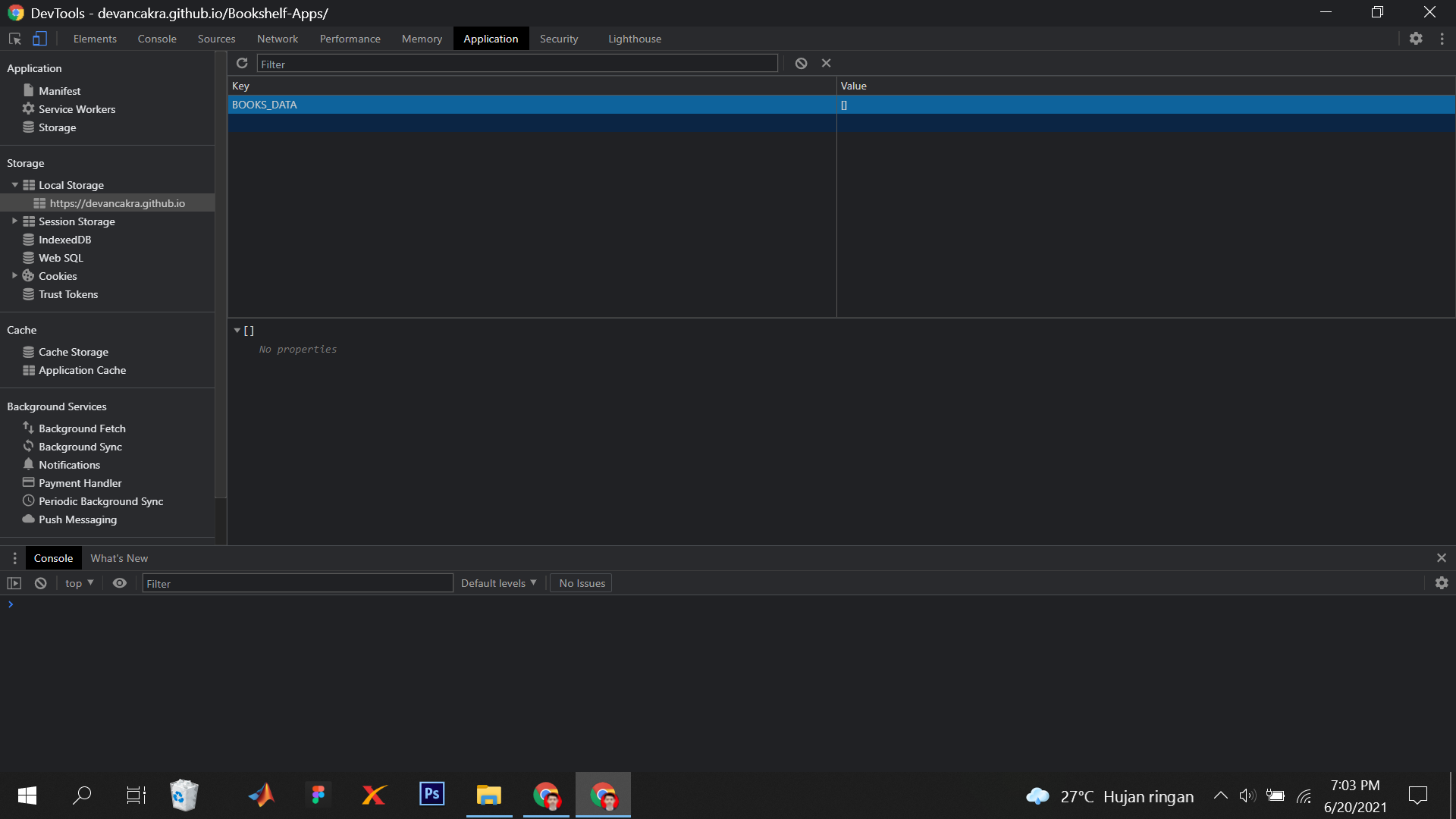
Task: Clear the console with the block icon
Action: (x=41, y=583)
